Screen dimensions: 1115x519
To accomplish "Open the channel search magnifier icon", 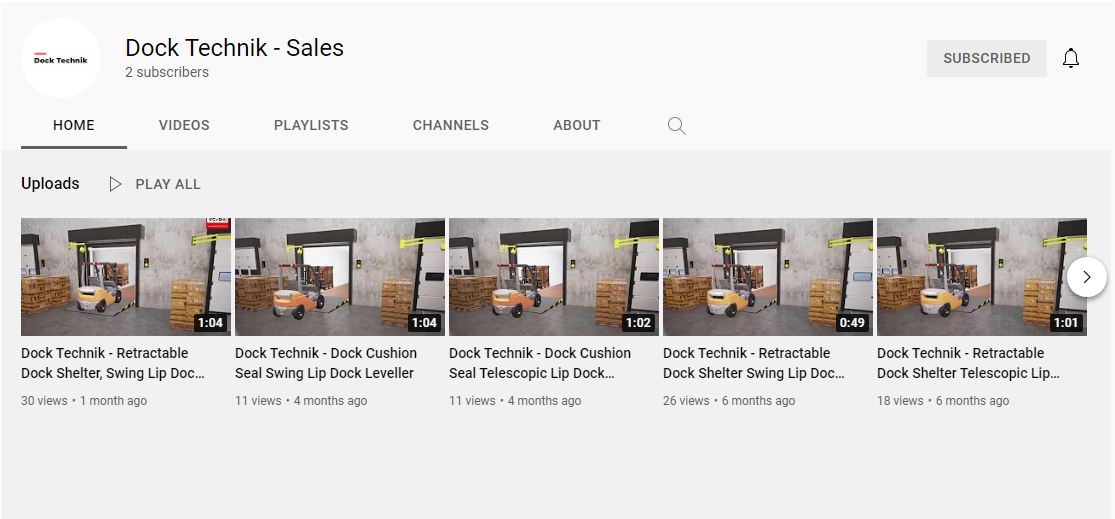I will tap(676, 126).
